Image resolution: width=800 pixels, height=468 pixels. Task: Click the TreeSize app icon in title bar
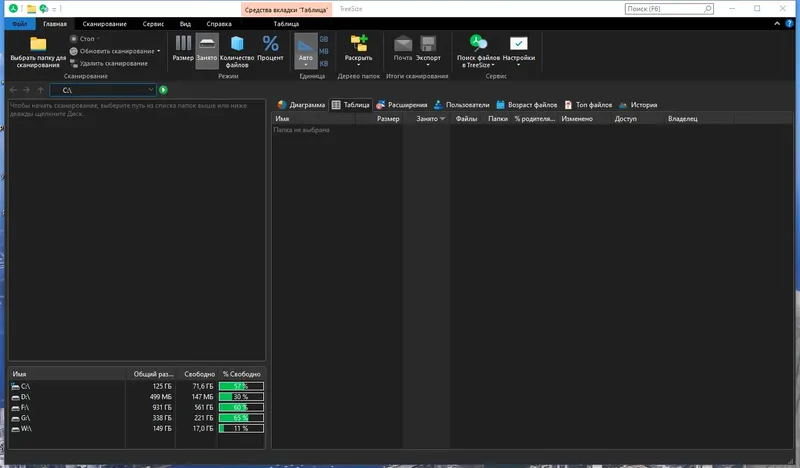click(x=13, y=8)
